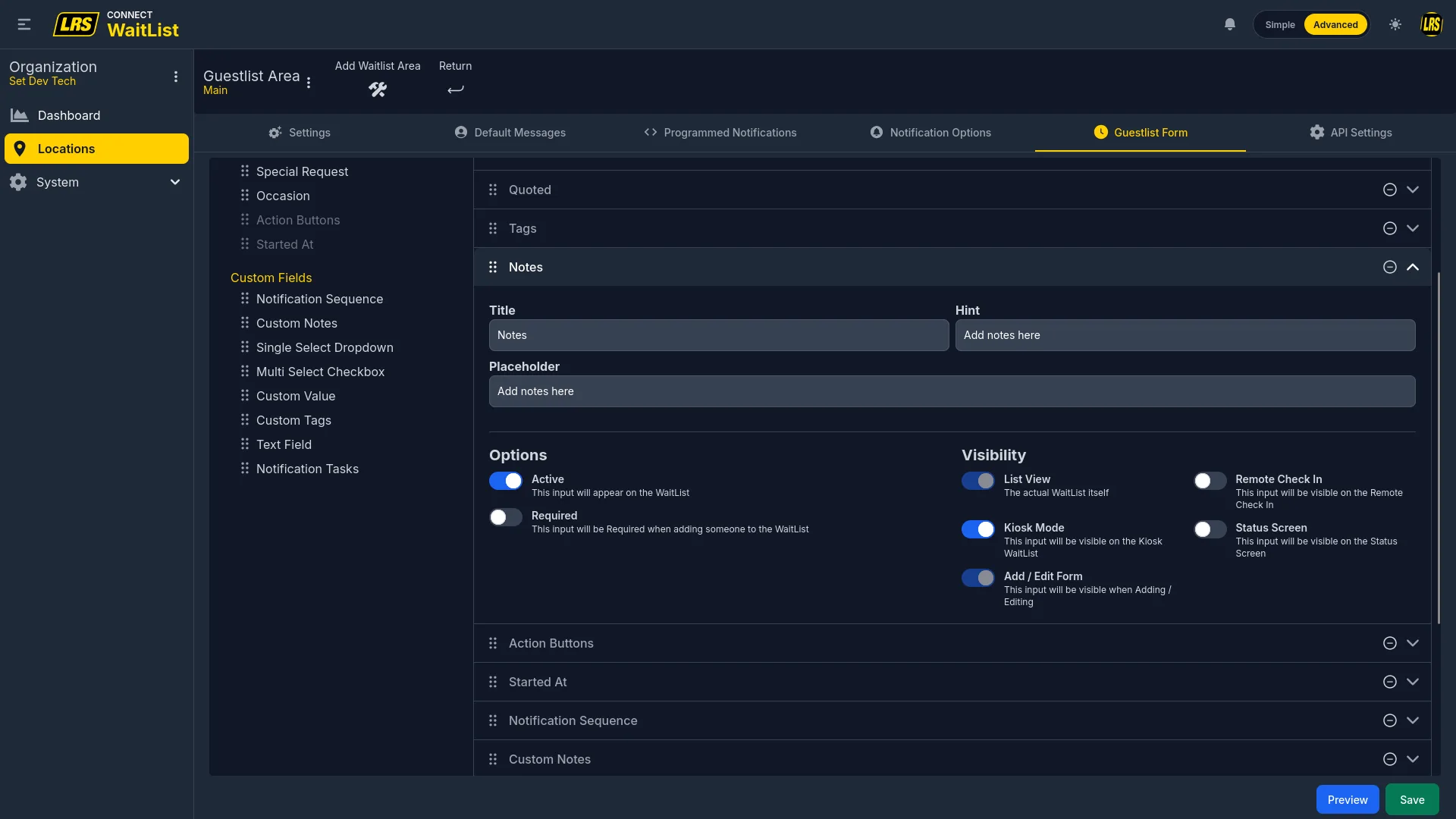Click the Return arrow icon
The height and width of the screenshot is (819, 1456).
455,89
